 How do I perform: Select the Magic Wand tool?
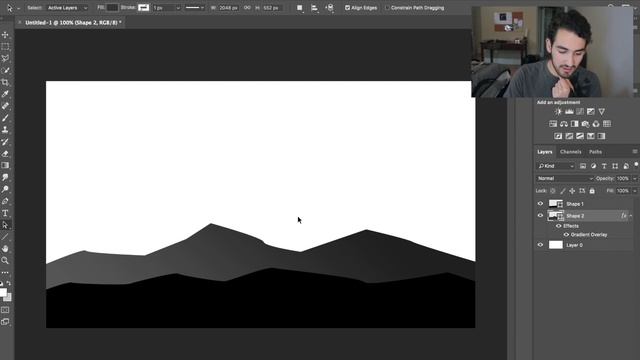[x=5, y=70]
